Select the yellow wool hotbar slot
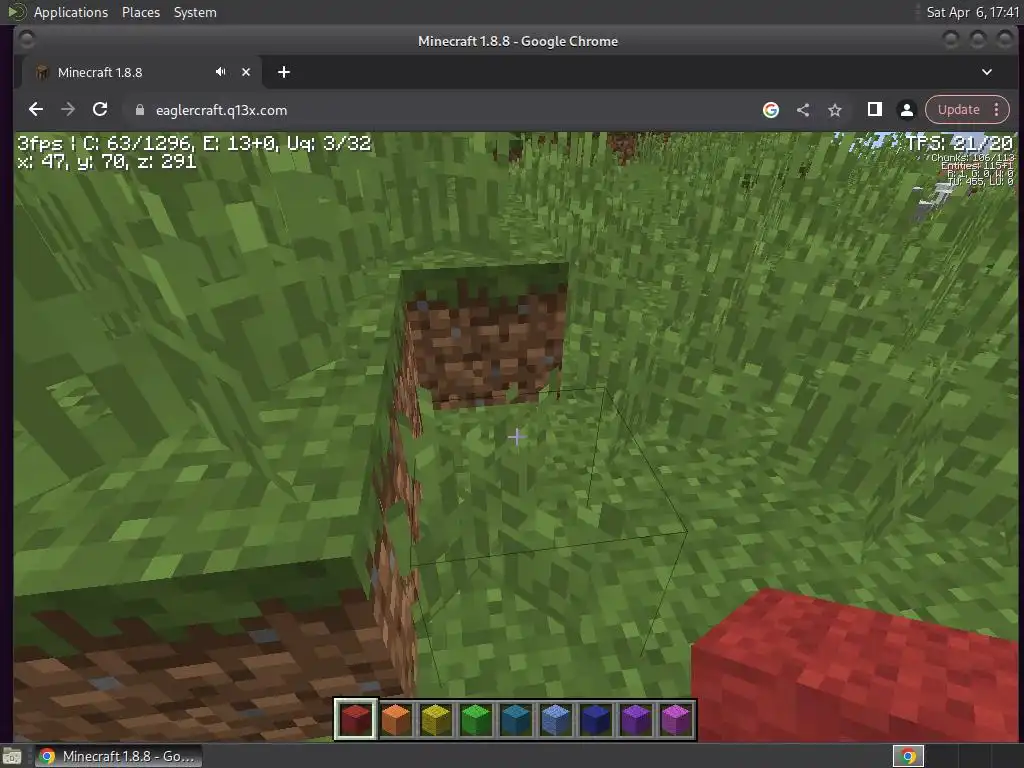Viewport: 1024px width, 768px height. 436,720
